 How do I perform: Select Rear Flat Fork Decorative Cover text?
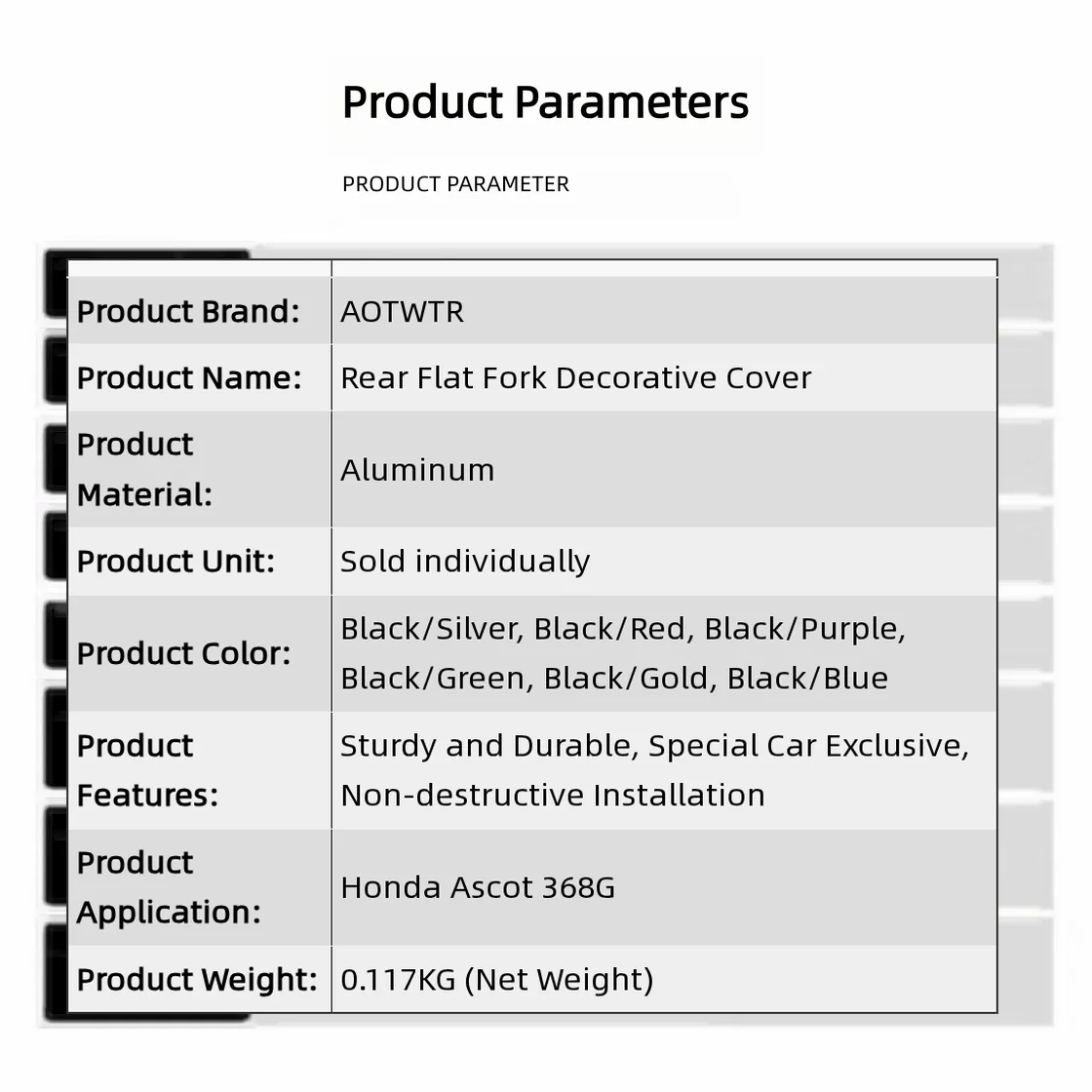pyautogui.click(x=576, y=378)
